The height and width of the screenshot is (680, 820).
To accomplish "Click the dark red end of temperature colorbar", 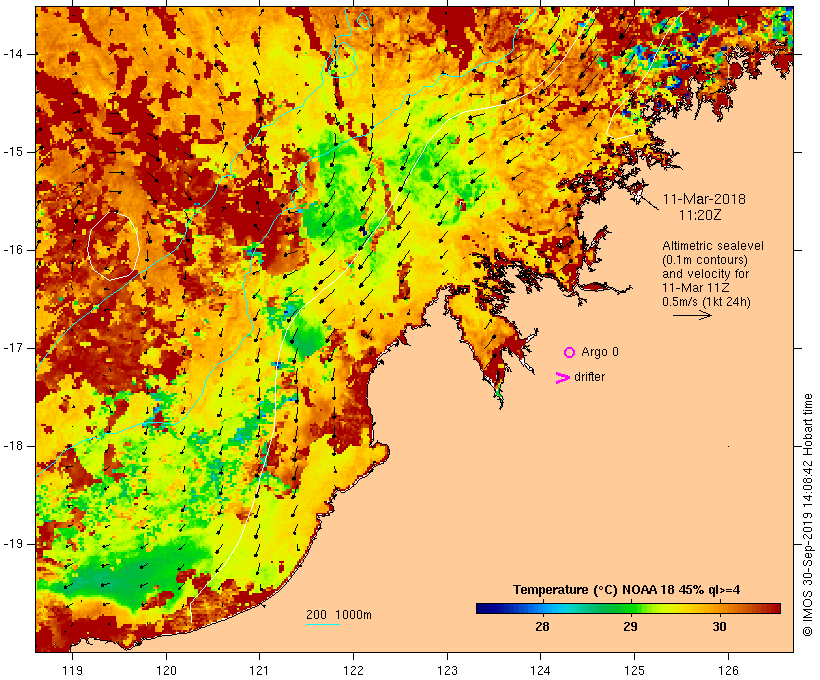I will coord(775,608).
